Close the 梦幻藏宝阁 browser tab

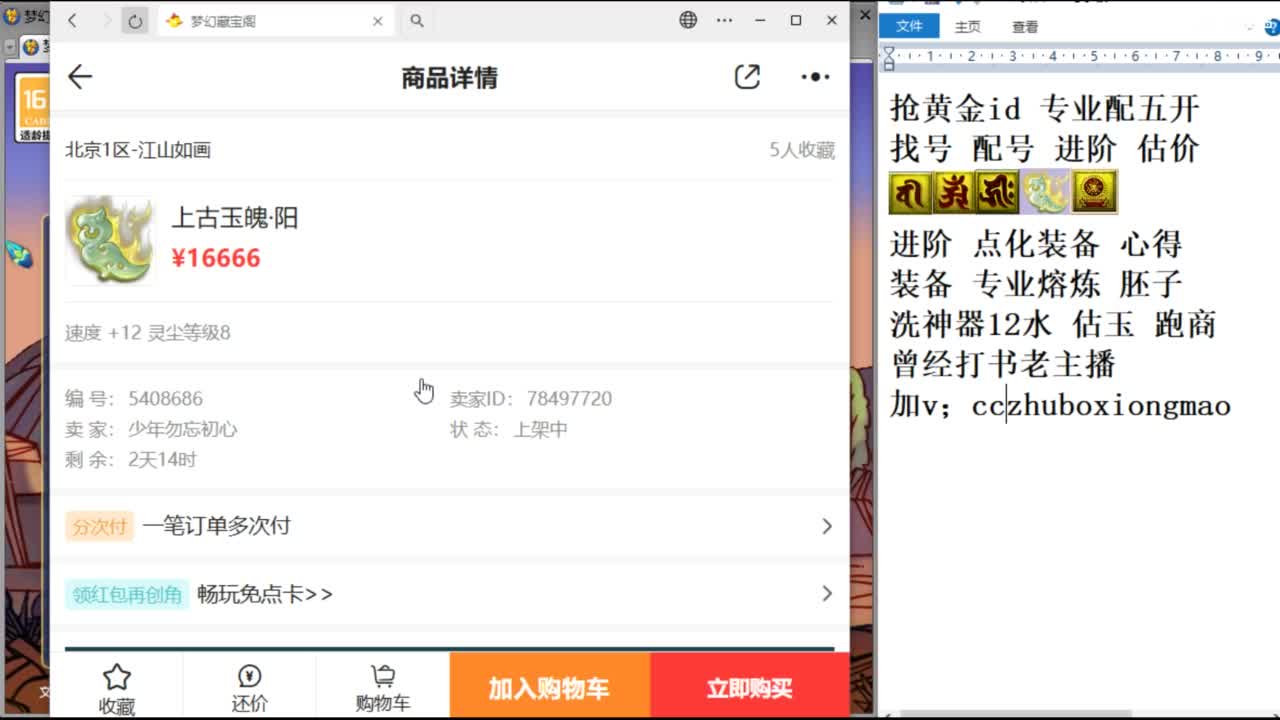point(378,21)
